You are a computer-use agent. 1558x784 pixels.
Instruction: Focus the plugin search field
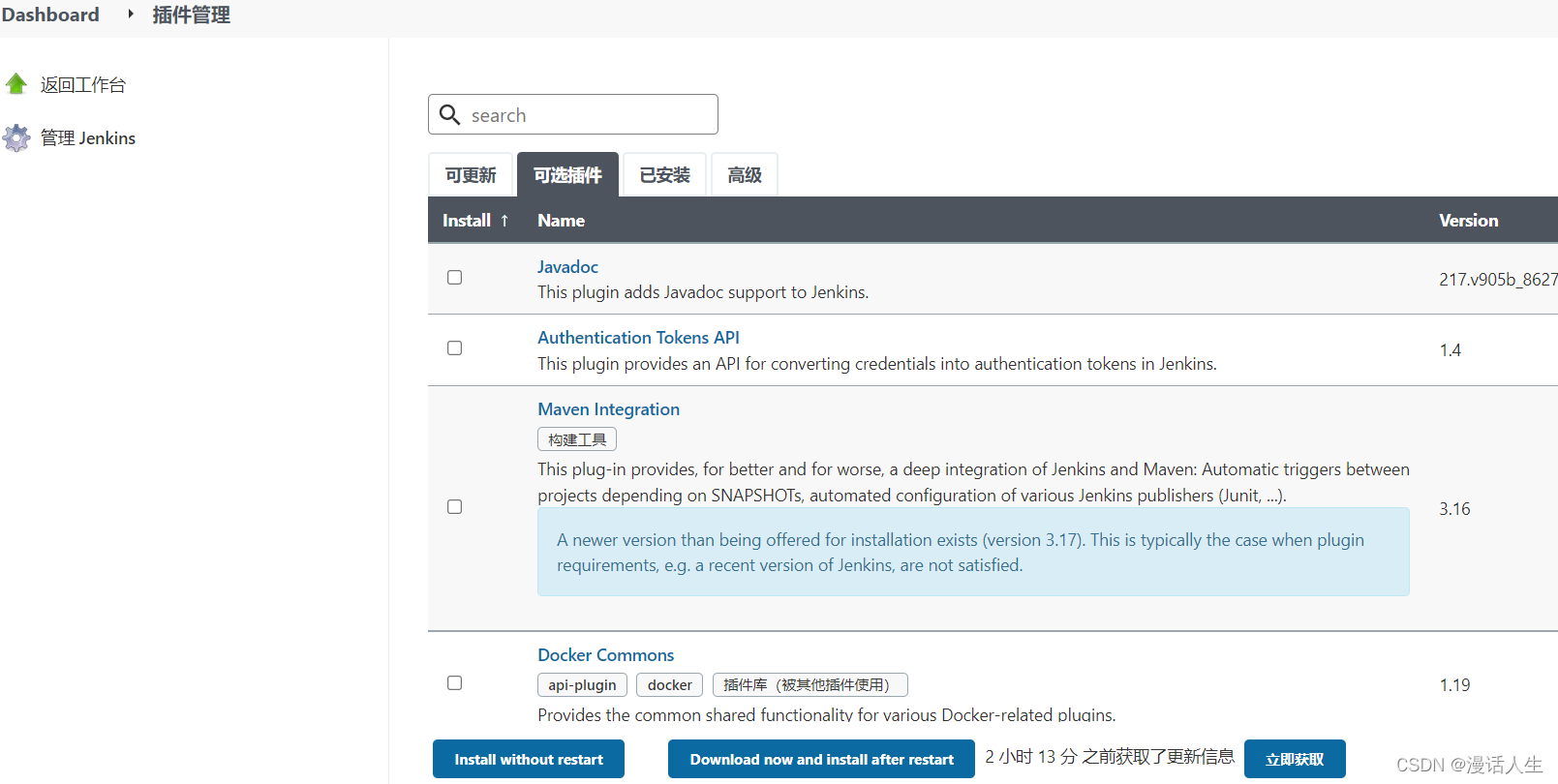tap(573, 114)
